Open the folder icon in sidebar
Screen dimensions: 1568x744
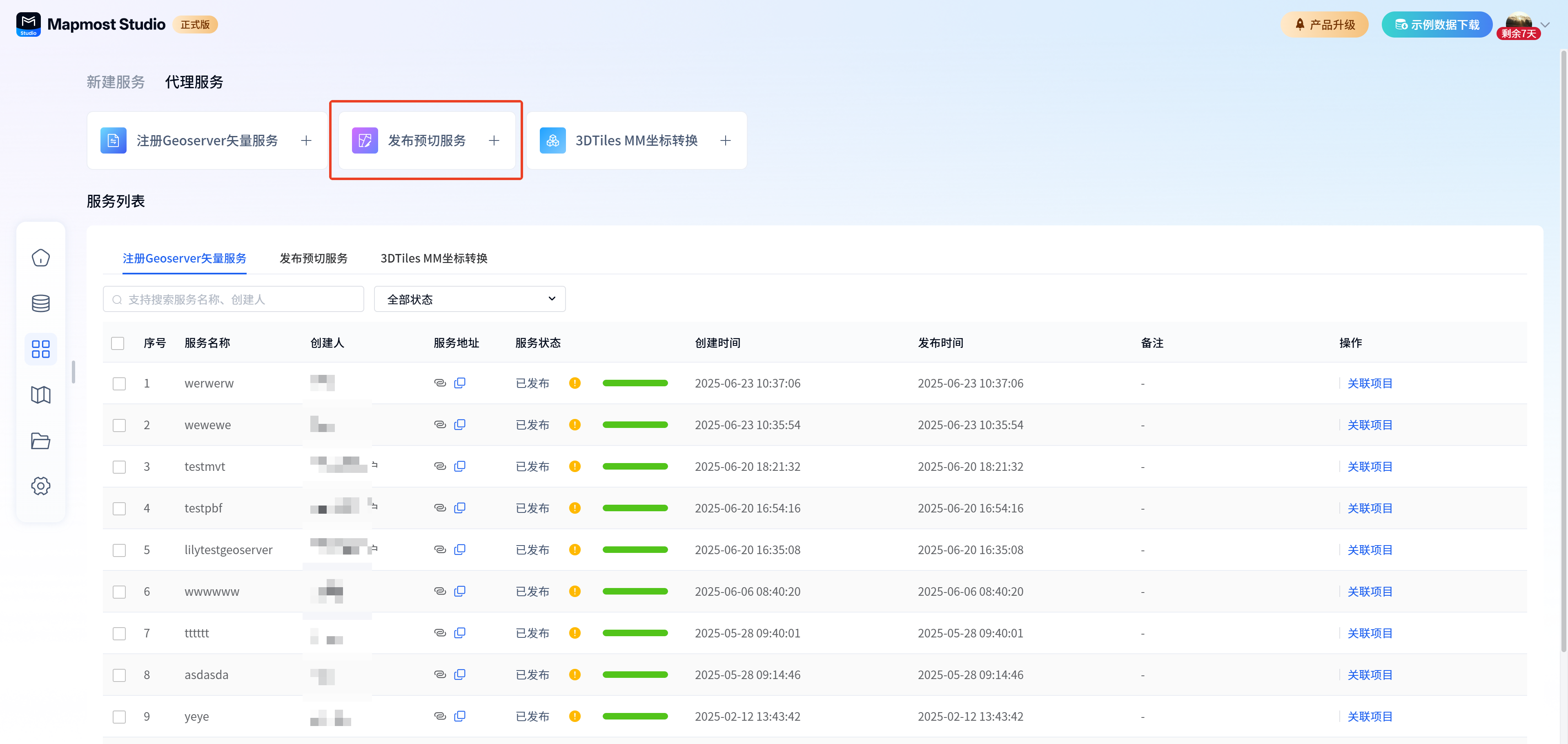(x=41, y=440)
